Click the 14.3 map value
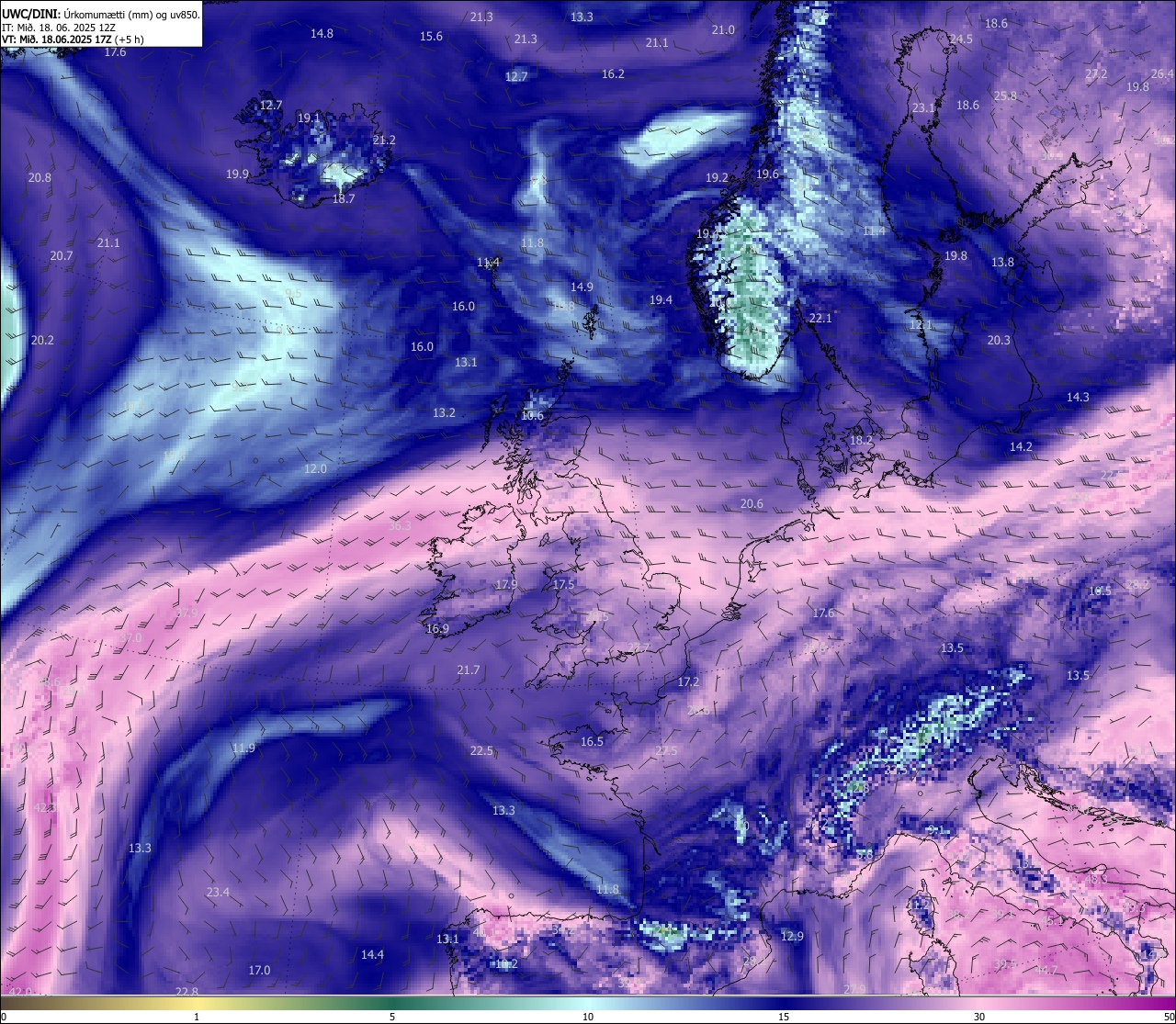1176x1024 pixels. tap(1078, 397)
